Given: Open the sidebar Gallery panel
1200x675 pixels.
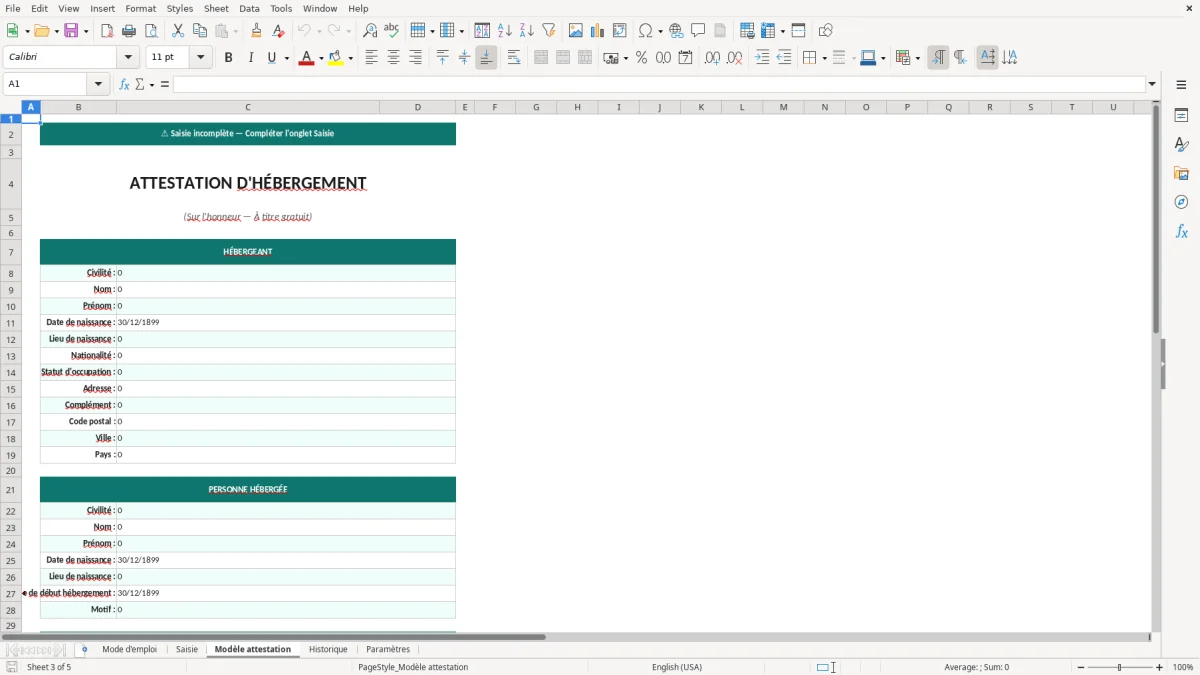Looking at the screenshot, I should 1181,173.
